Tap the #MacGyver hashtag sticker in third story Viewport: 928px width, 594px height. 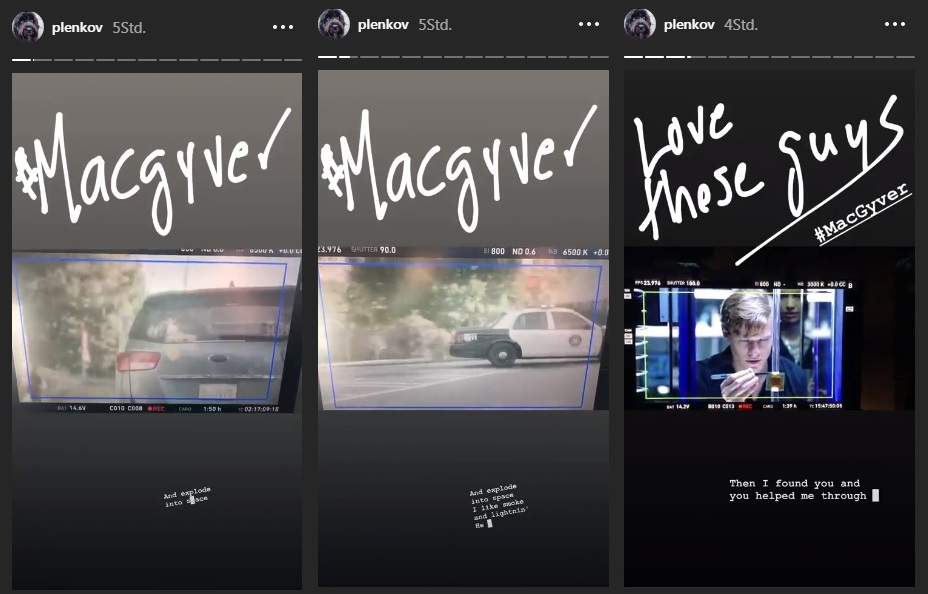coord(861,213)
